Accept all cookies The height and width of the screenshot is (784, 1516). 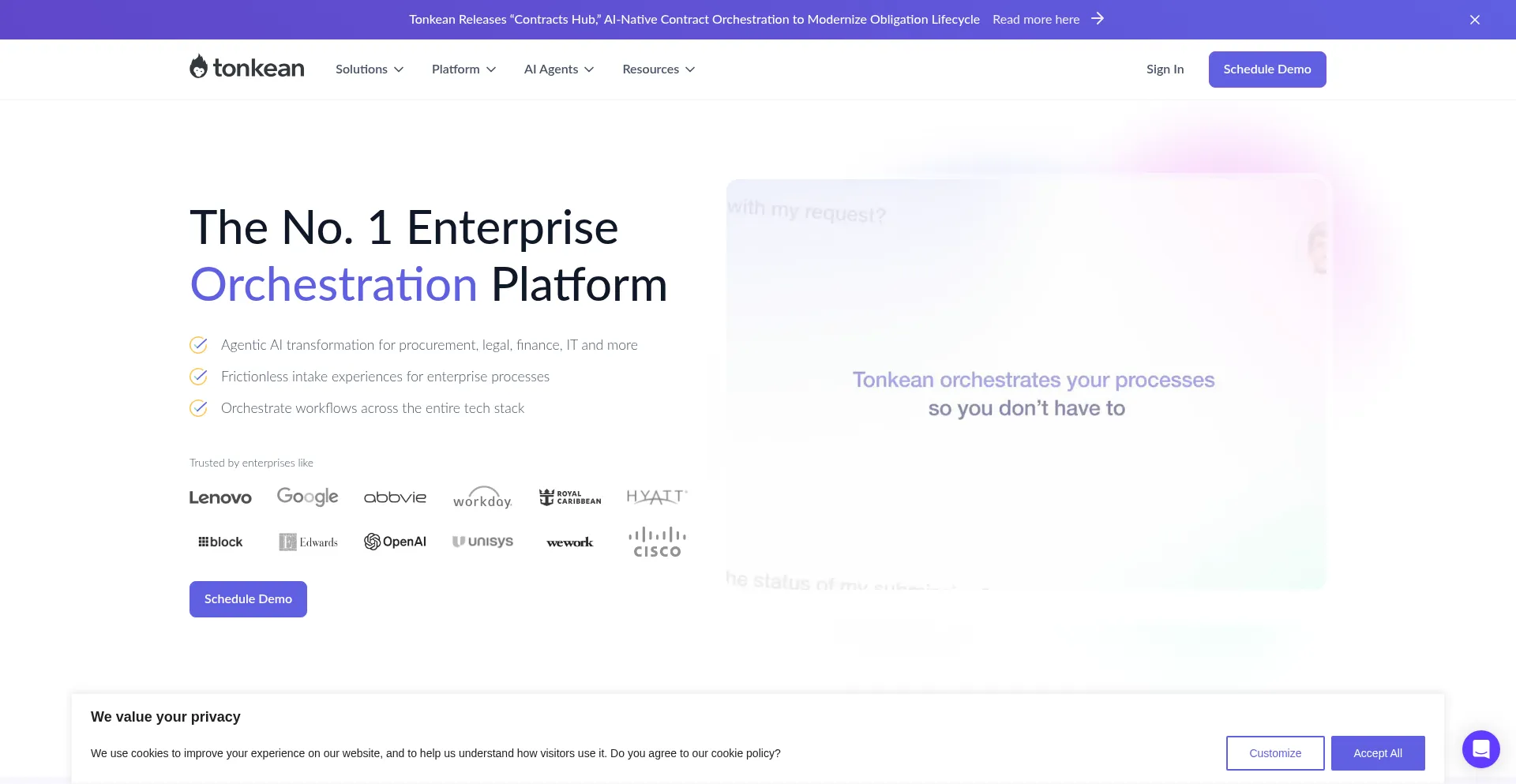(1377, 752)
